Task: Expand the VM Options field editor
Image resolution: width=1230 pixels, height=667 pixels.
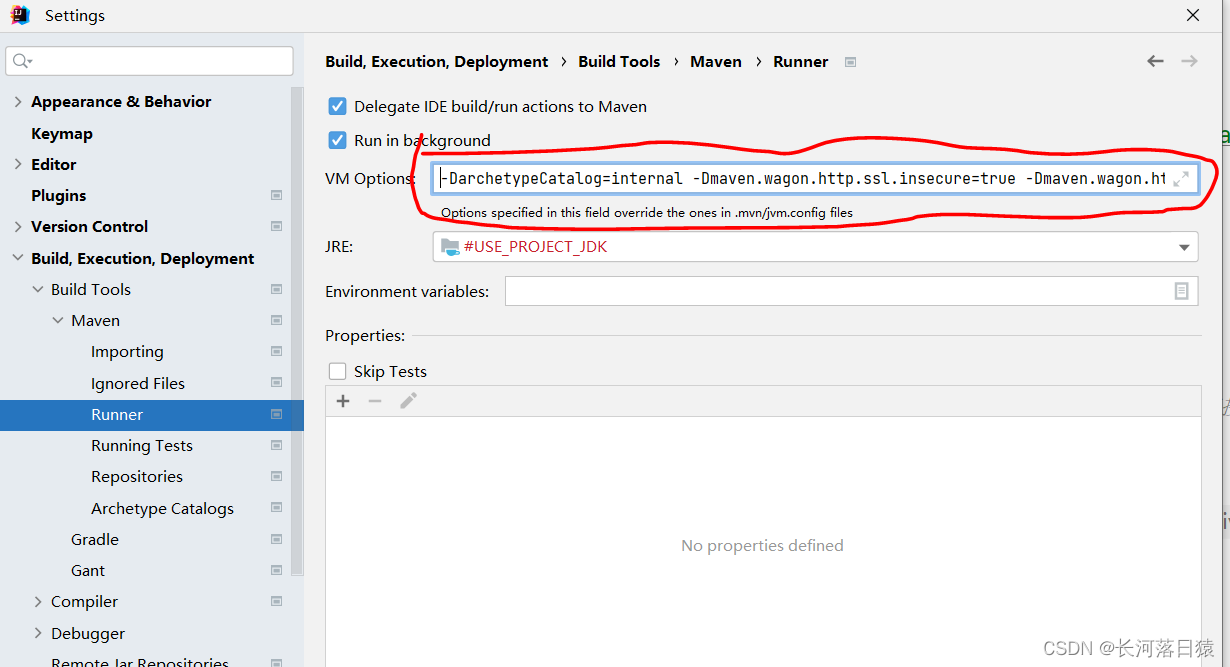Action: click(x=1181, y=179)
